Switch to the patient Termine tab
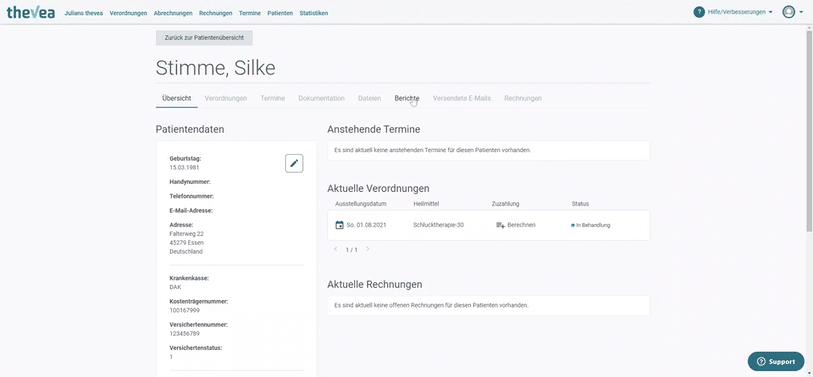This screenshot has height=377, width=813. (x=273, y=98)
